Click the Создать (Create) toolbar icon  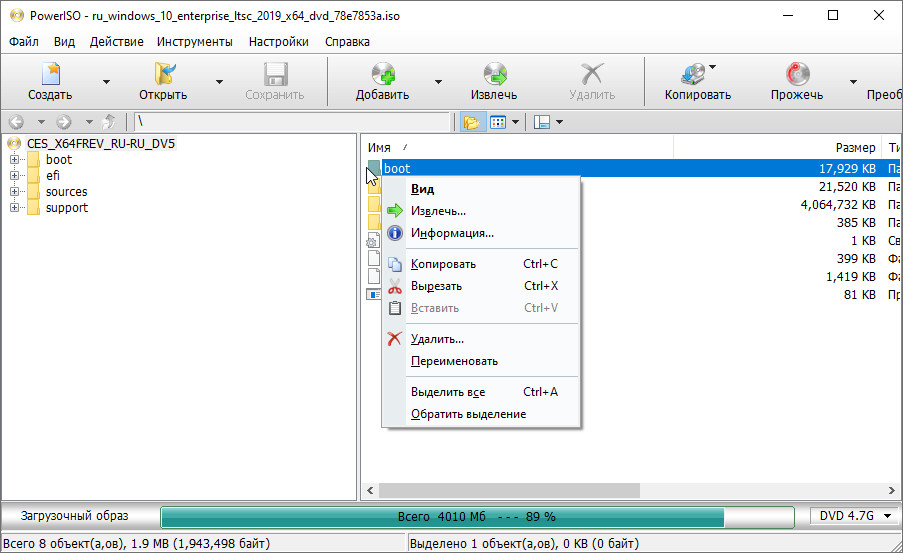point(50,75)
